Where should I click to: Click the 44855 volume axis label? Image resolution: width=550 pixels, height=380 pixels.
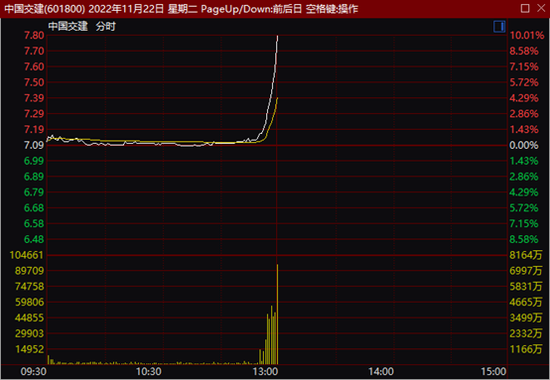coord(29,318)
